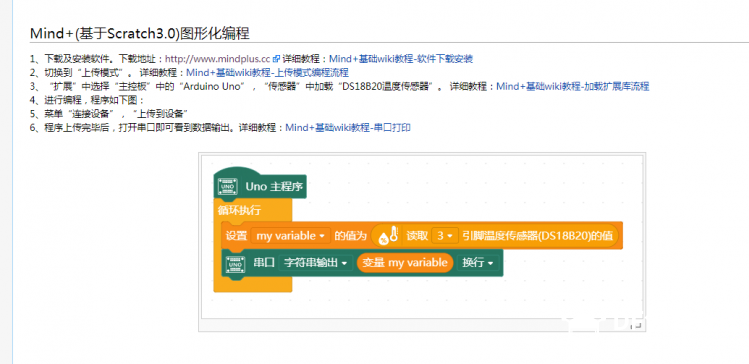Open Mind+基础wiki教程-串口打印 link
Viewport: 749px width, 364px height.
[348, 128]
